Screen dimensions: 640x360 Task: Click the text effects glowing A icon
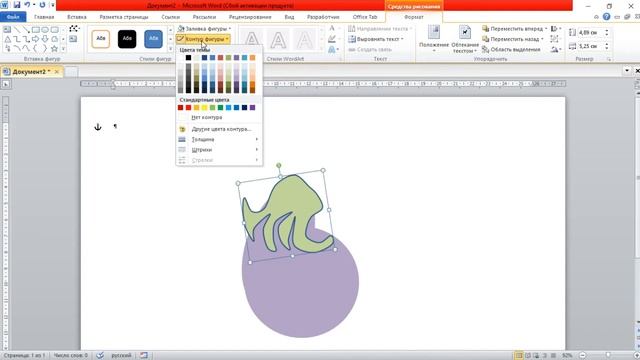332,49
